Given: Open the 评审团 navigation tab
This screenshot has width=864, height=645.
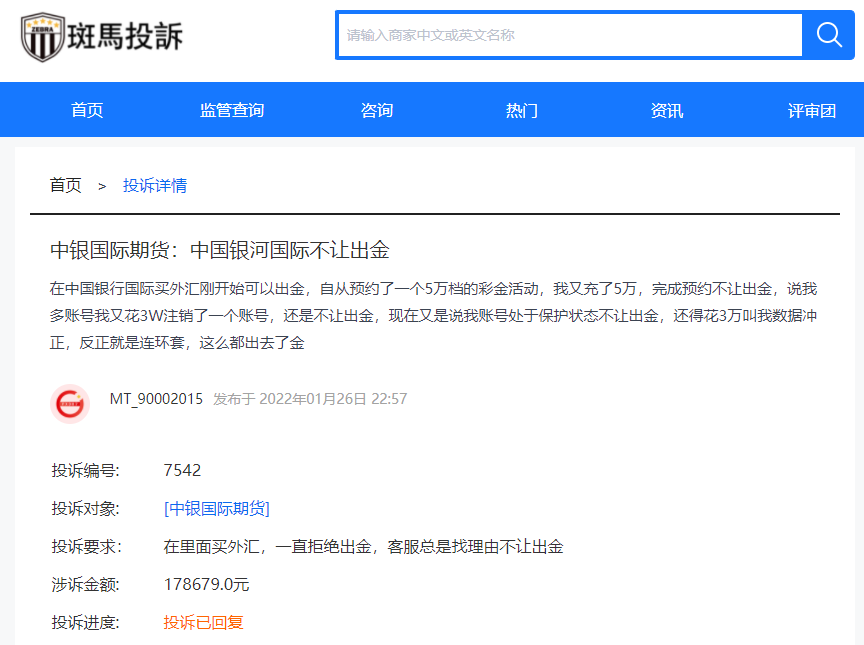Looking at the screenshot, I should (812, 110).
